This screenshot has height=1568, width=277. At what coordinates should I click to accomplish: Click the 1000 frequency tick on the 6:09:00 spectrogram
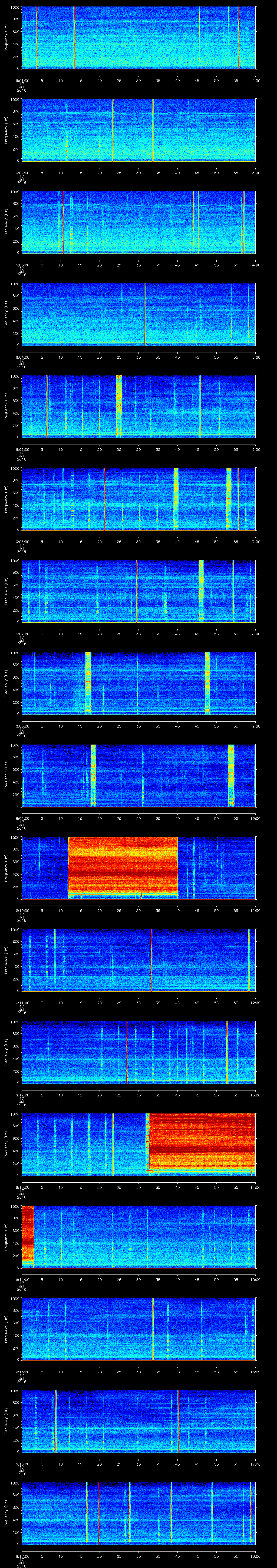pos(15,746)
